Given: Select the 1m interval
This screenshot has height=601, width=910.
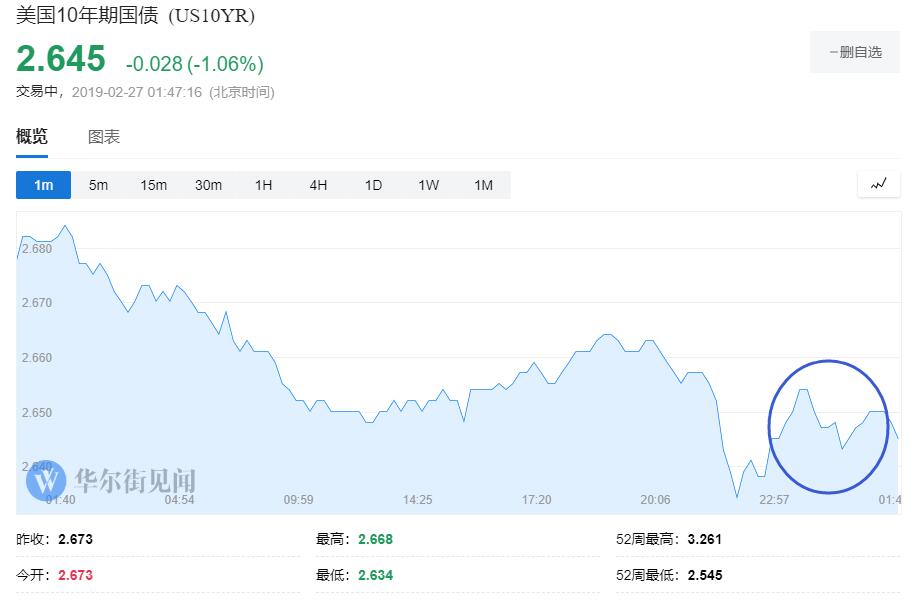Looking at the screenshot, I should pyautogui.click(x=43, y=185).
